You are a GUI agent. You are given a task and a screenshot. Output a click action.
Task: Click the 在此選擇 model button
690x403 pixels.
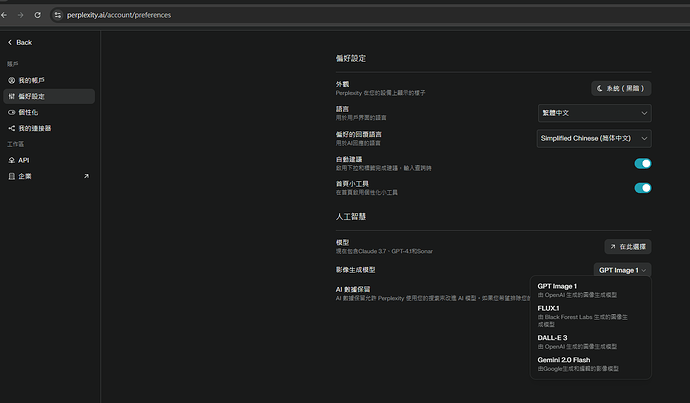tap(628, 247)
